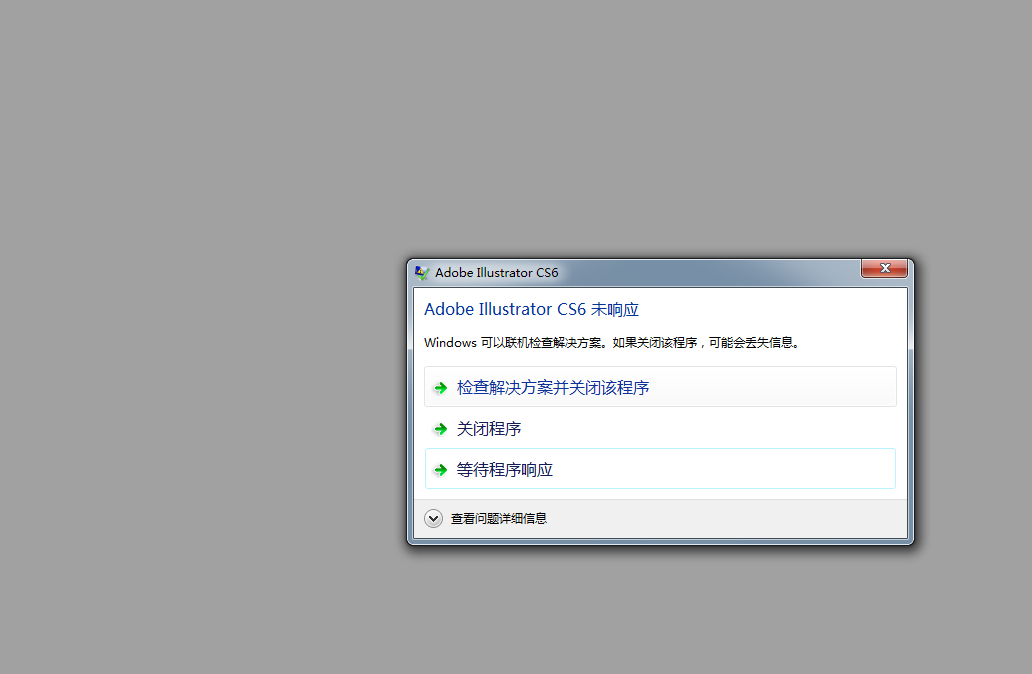Click the dialog title bar program icon
The height and width of the screenshot is (674, 1032).
[422, 272]
